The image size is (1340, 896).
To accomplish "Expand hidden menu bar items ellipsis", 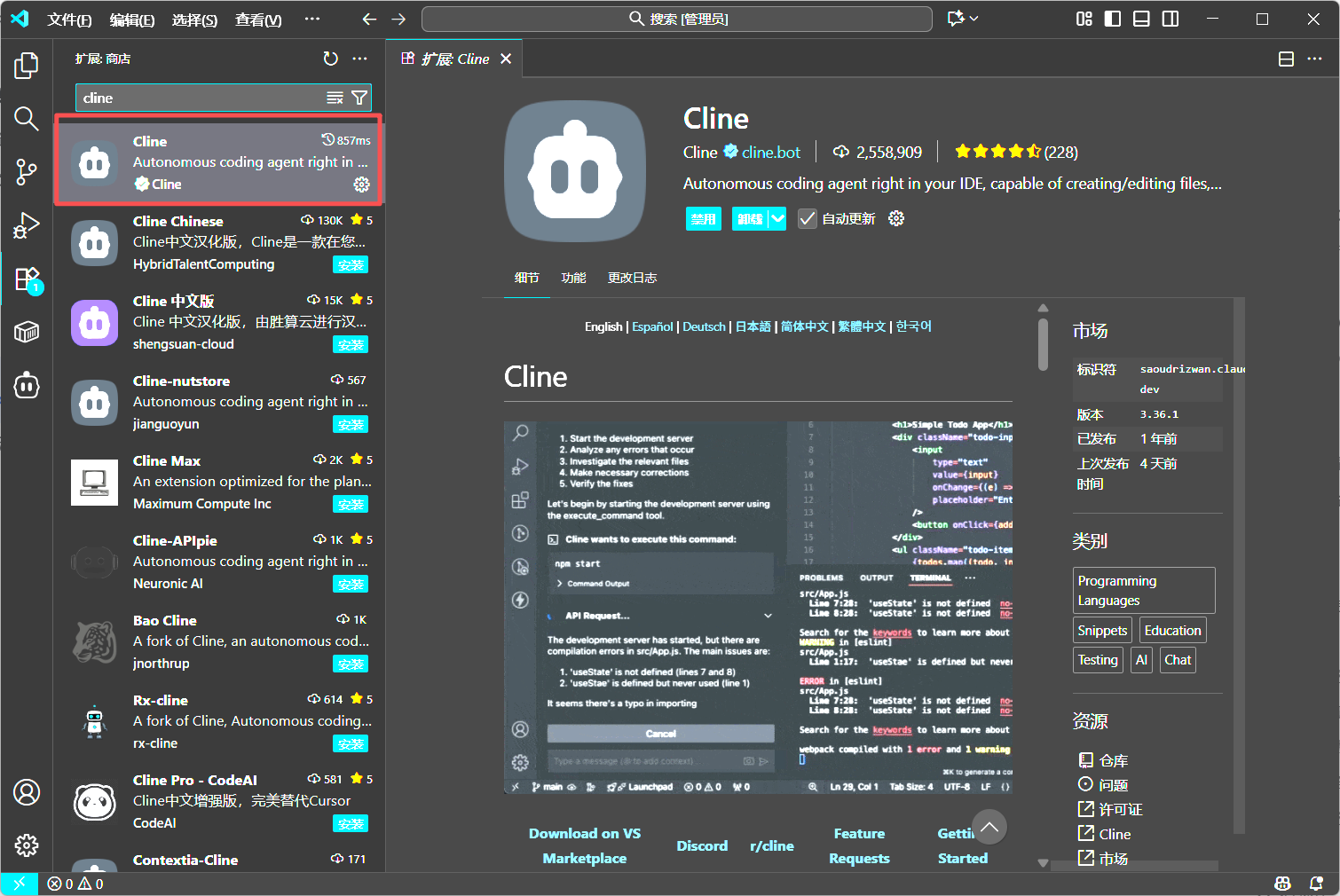I will [x=311, y=19].
